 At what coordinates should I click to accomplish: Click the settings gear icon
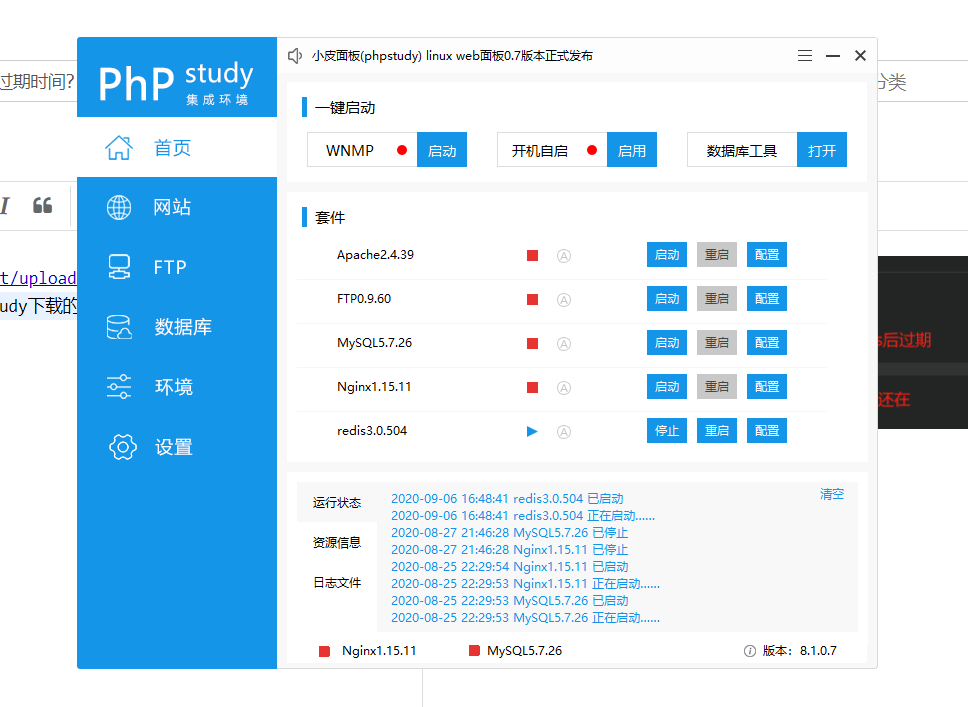[123, 446]
